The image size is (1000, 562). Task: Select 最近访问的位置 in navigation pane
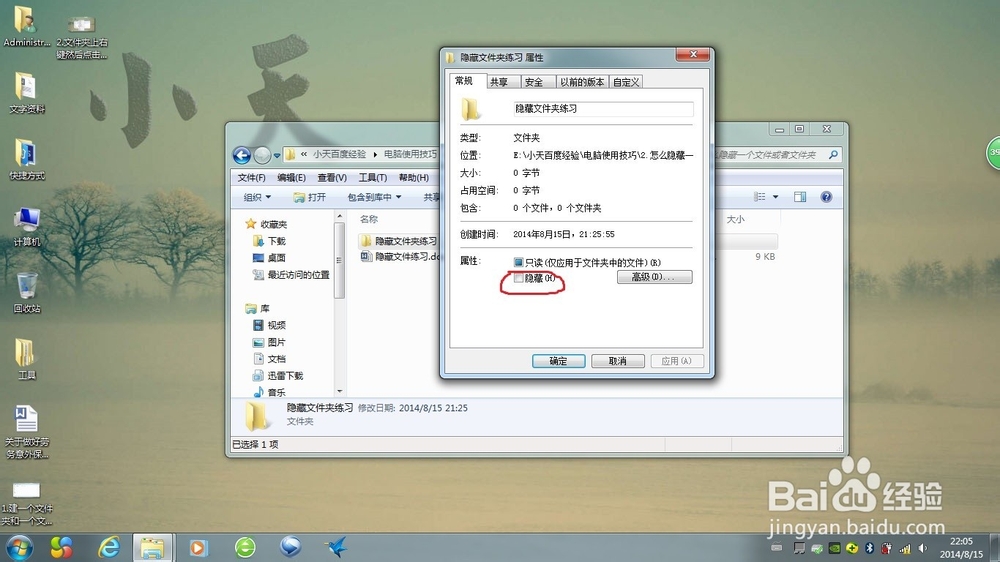pyautogui.click(x=291, y=274)
